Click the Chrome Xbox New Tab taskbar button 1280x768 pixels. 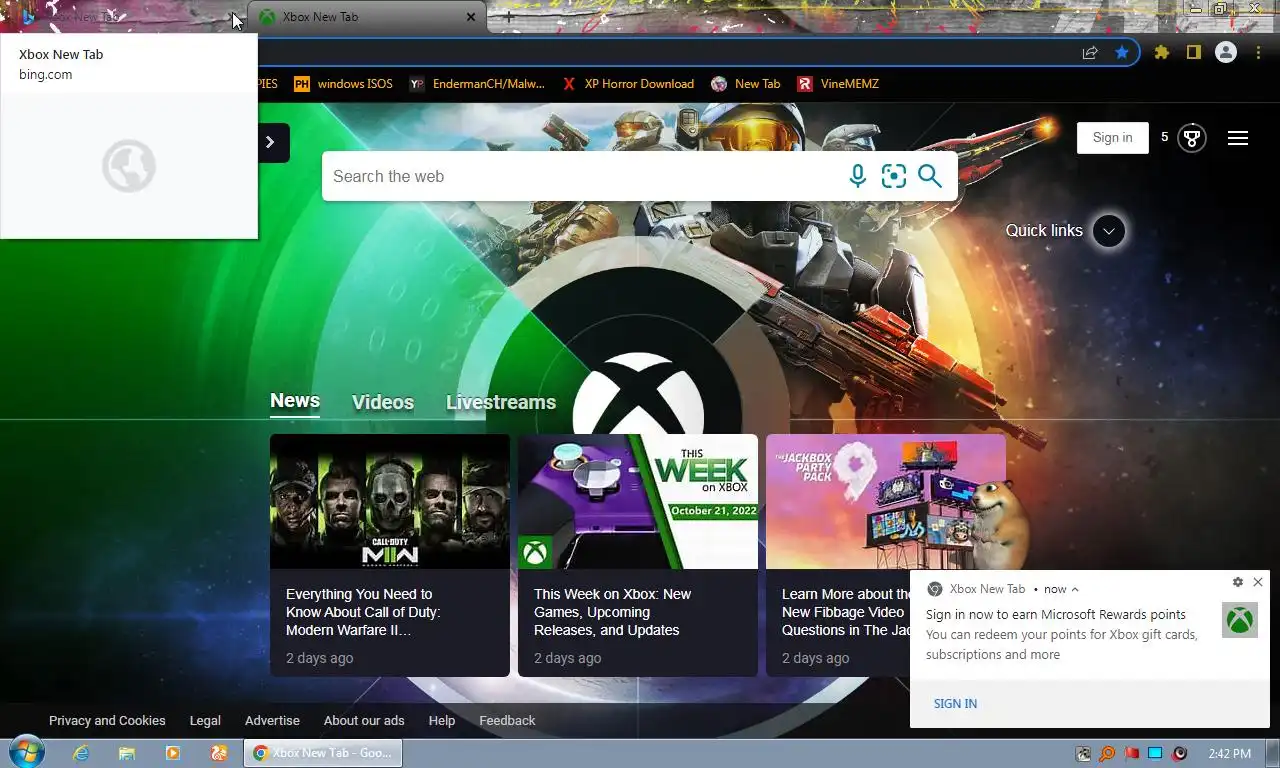324,753
